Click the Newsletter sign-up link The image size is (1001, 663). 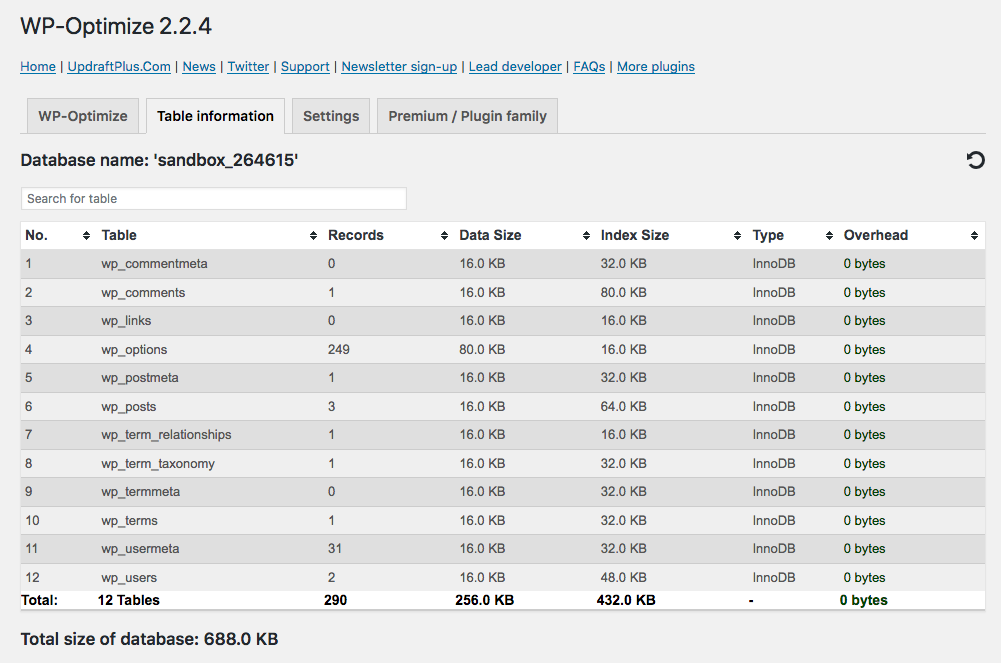pyautogui.click(x=399, y=66)
